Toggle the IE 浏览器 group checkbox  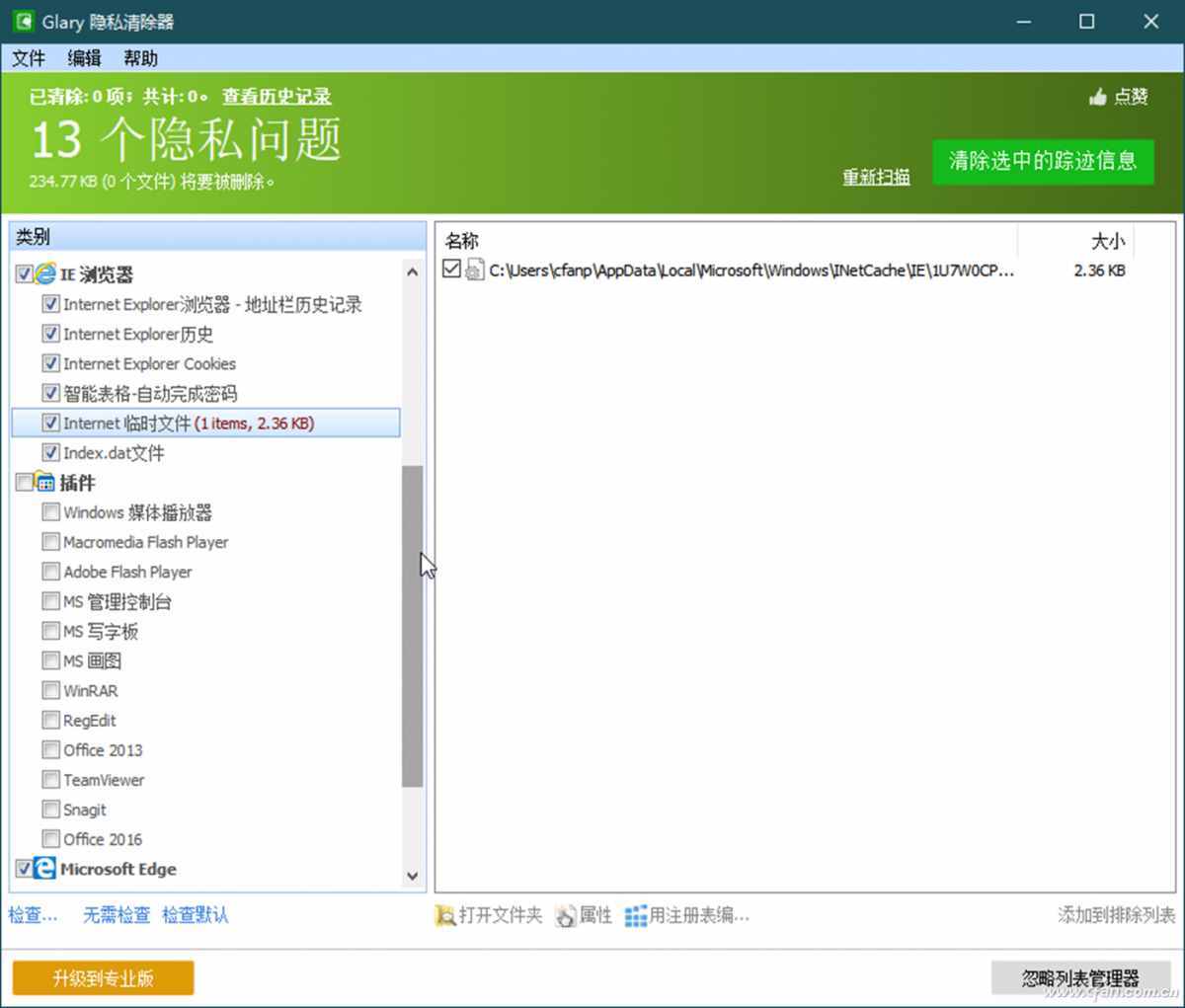pos(25,274)
